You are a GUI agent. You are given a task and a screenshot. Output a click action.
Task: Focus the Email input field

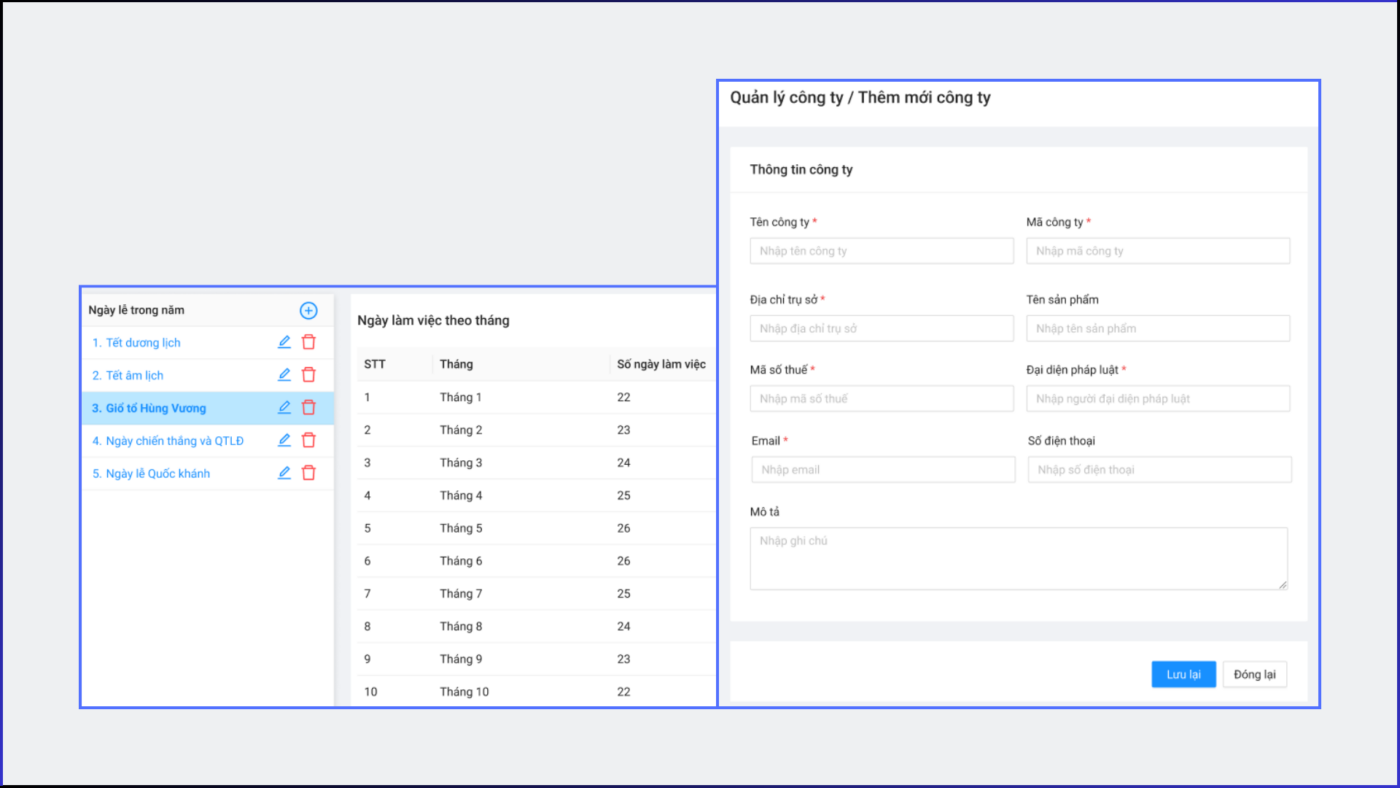pyautogui.click(x=883, y=469)
